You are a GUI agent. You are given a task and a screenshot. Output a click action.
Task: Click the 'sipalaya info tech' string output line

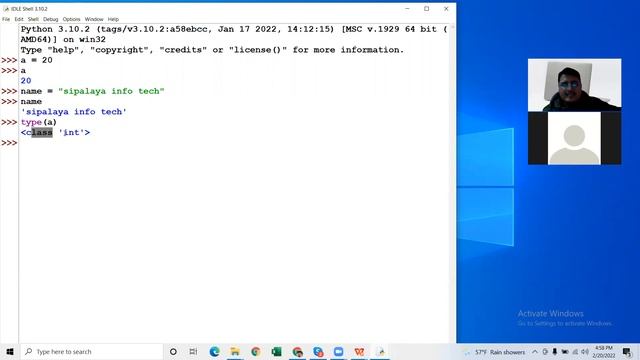click(74, 112)
